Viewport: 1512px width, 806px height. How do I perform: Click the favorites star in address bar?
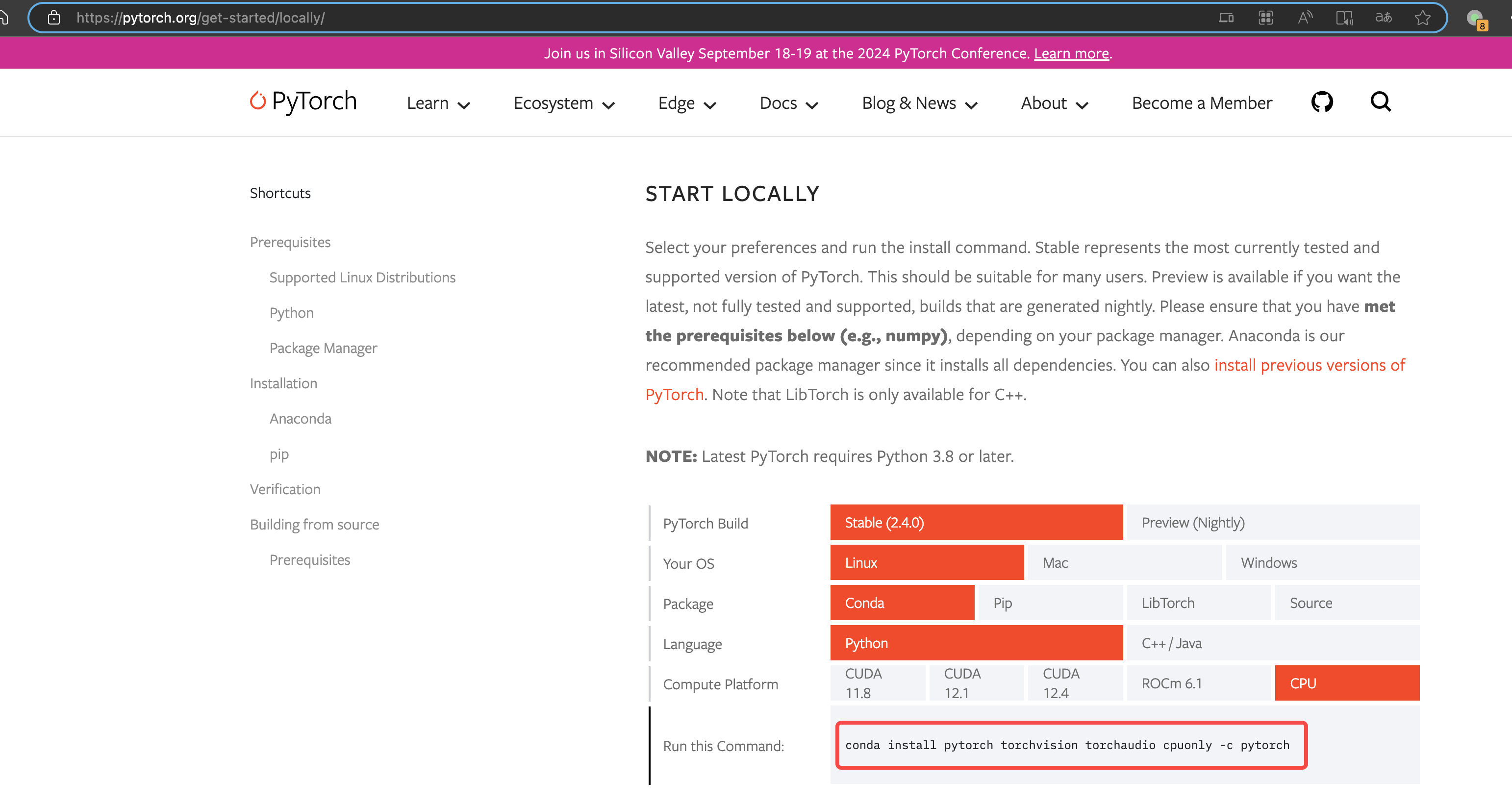coord(1422,18)
